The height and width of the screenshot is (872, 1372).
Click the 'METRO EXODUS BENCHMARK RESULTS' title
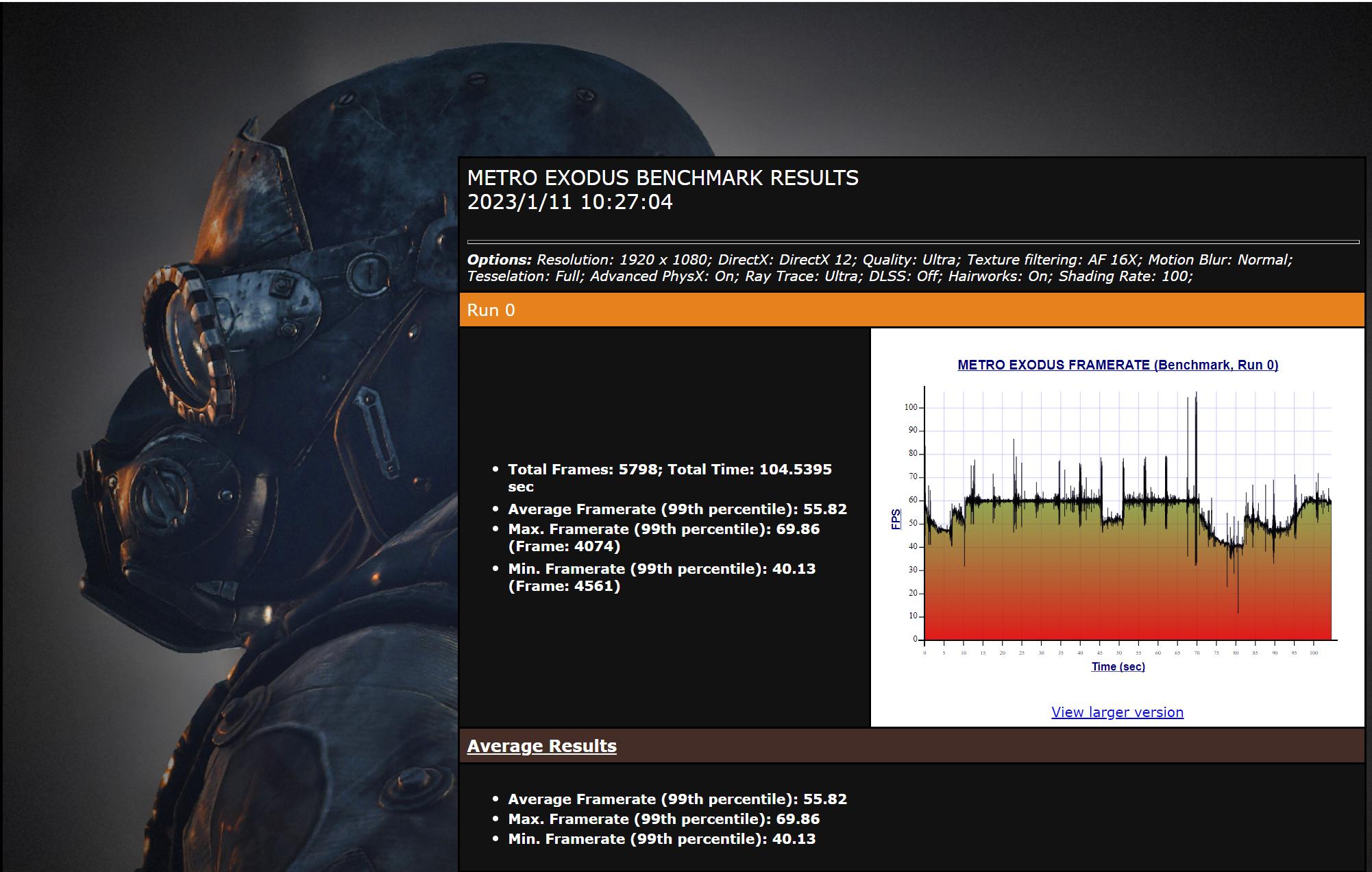coord(662,178)
